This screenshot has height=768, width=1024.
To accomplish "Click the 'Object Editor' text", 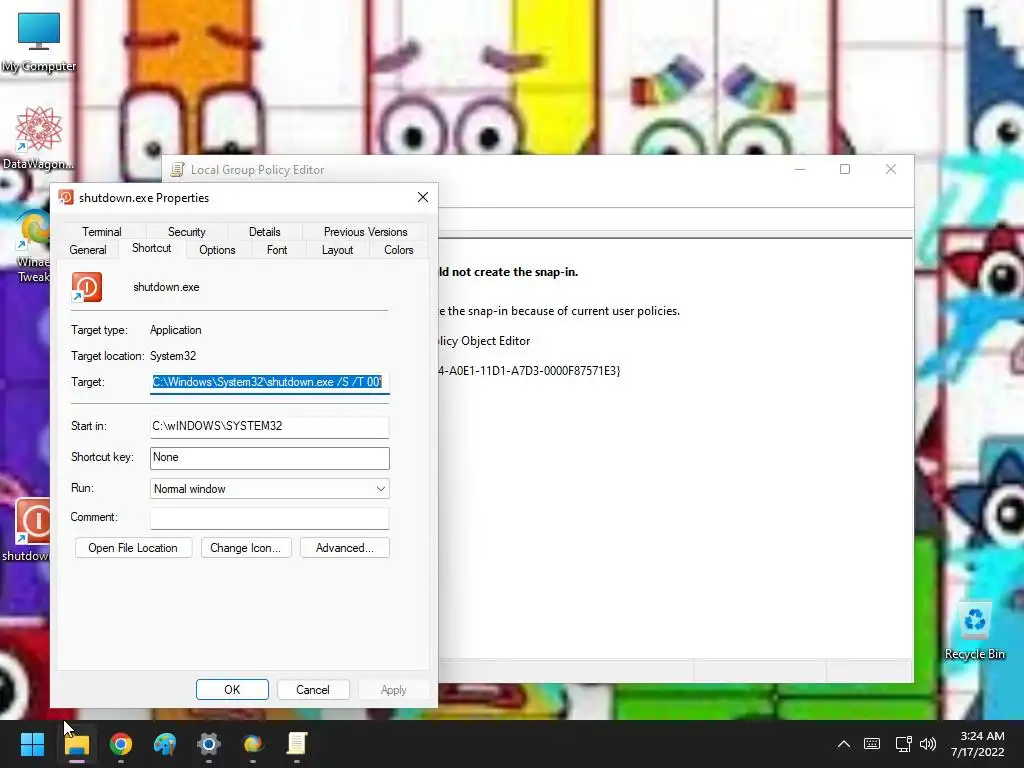I will pos(496,341).
